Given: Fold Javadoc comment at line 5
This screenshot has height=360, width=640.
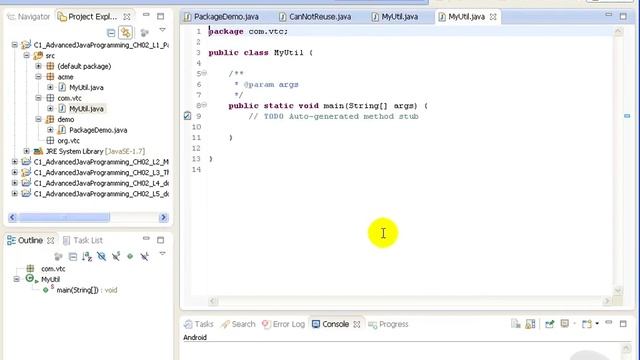Looking at the screenshot, I should pos(204,73).
